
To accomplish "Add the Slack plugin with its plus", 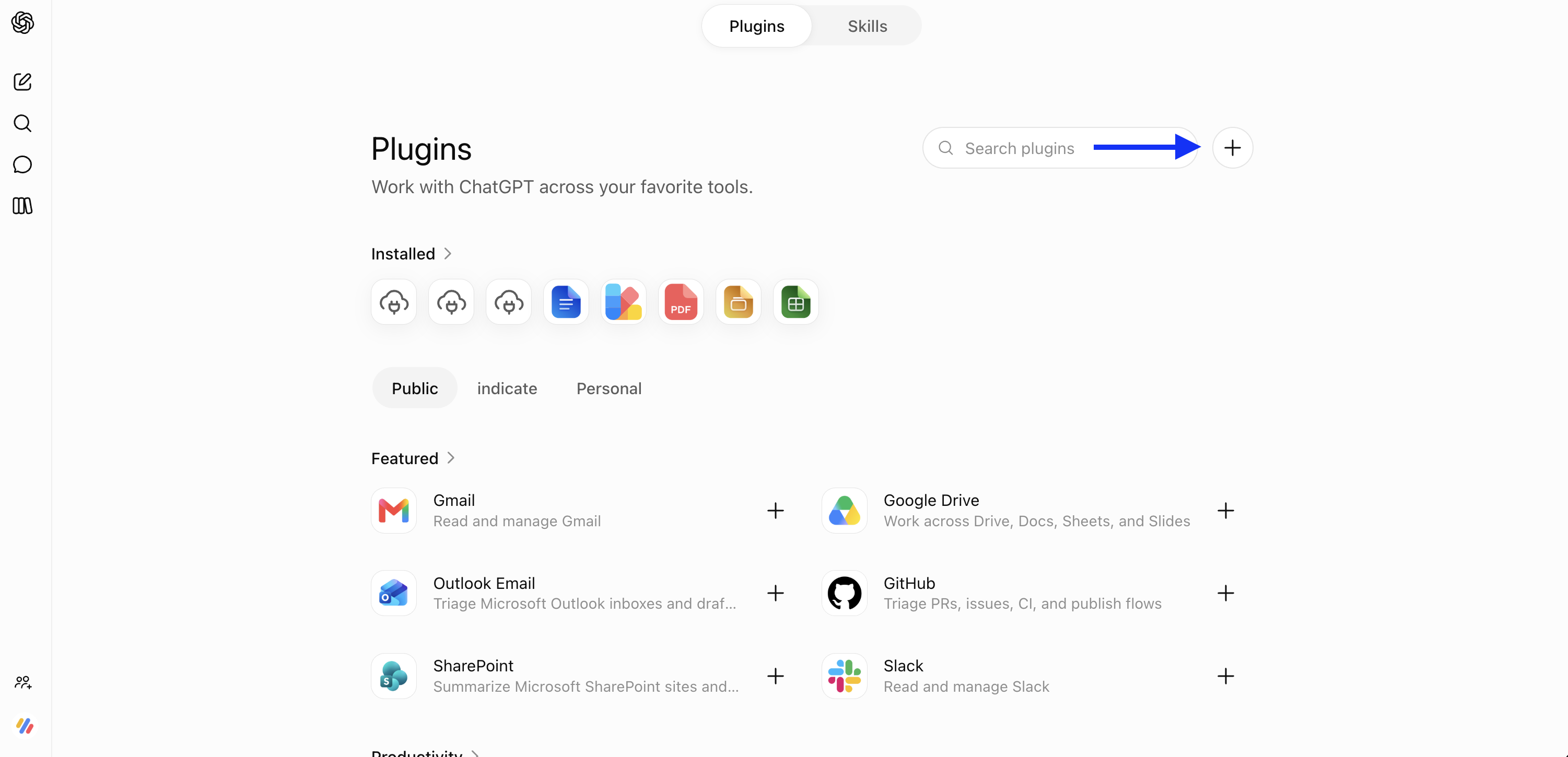I will click(1225, 676).
